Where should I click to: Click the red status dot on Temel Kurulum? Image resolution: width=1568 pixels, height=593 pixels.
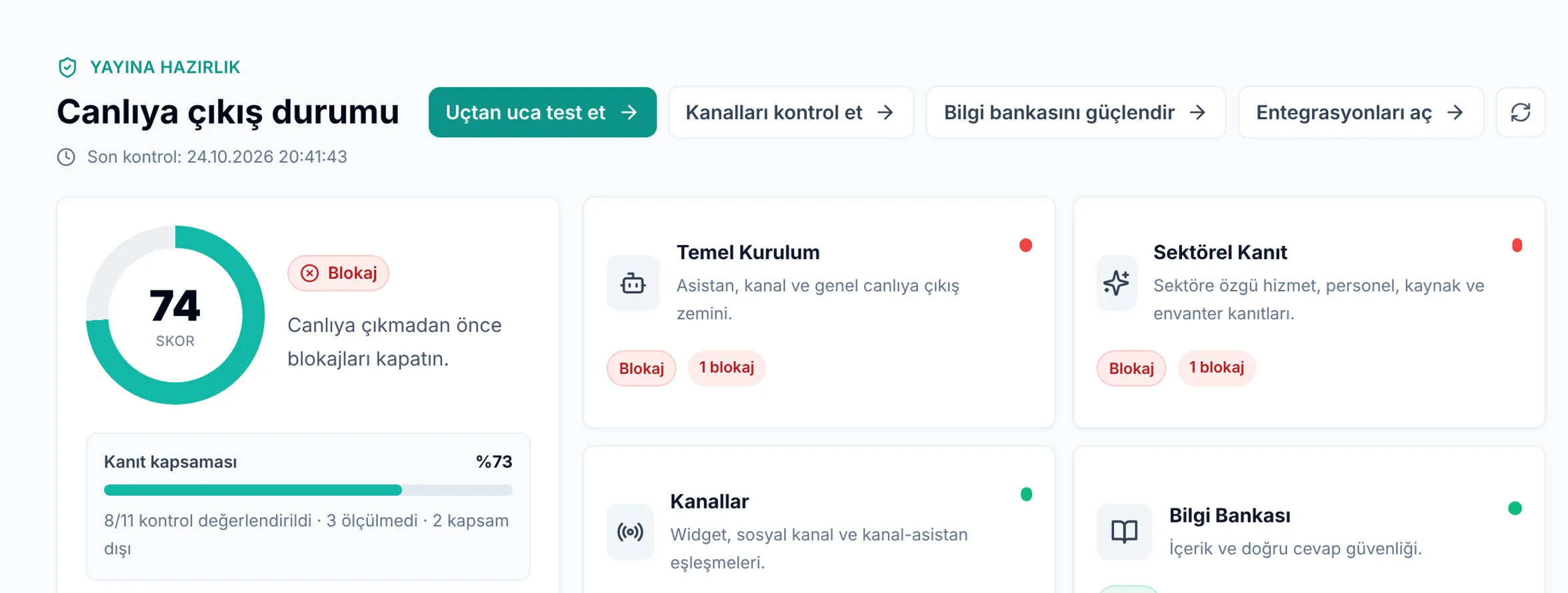pos(1026,246)
